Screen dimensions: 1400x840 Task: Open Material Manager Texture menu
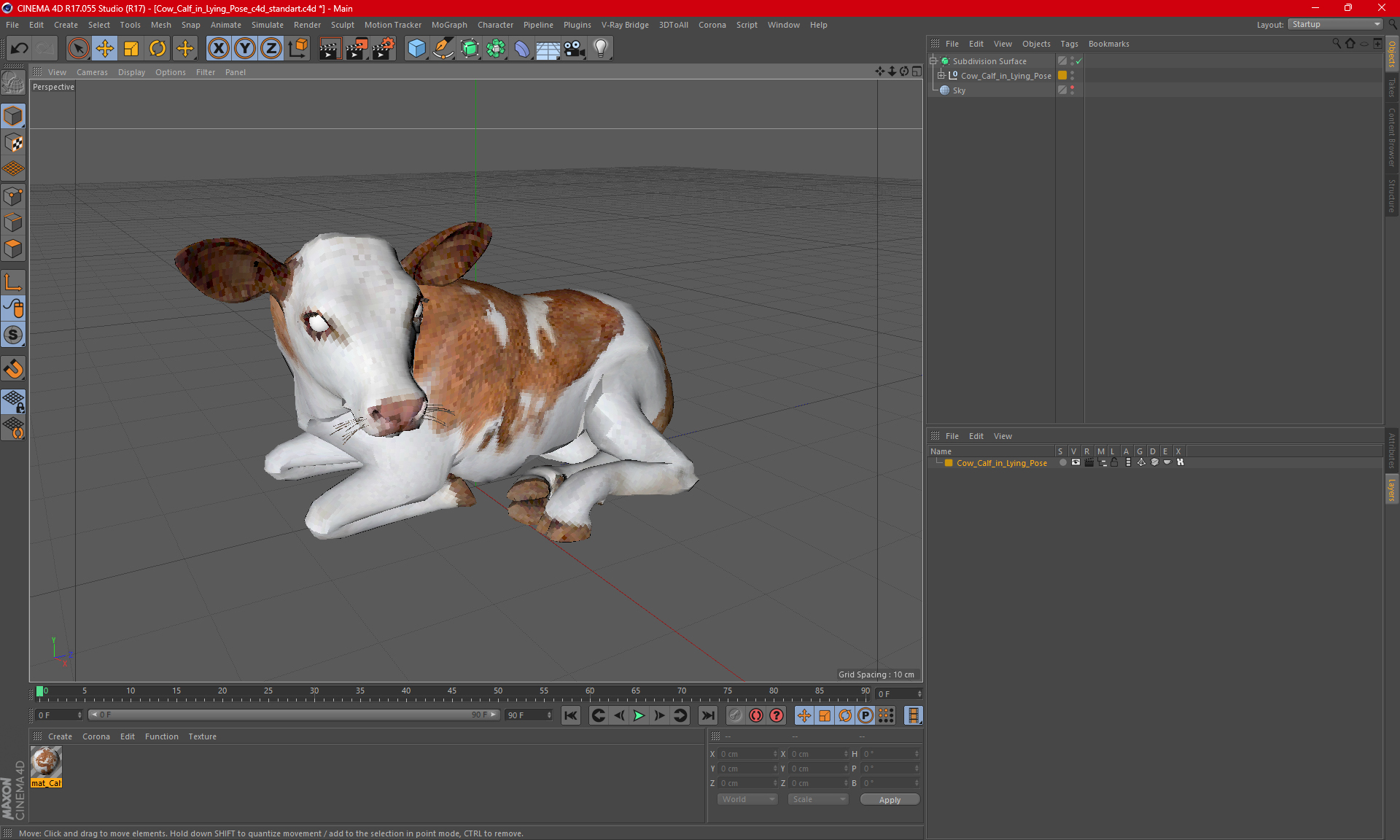pos(202,736)
